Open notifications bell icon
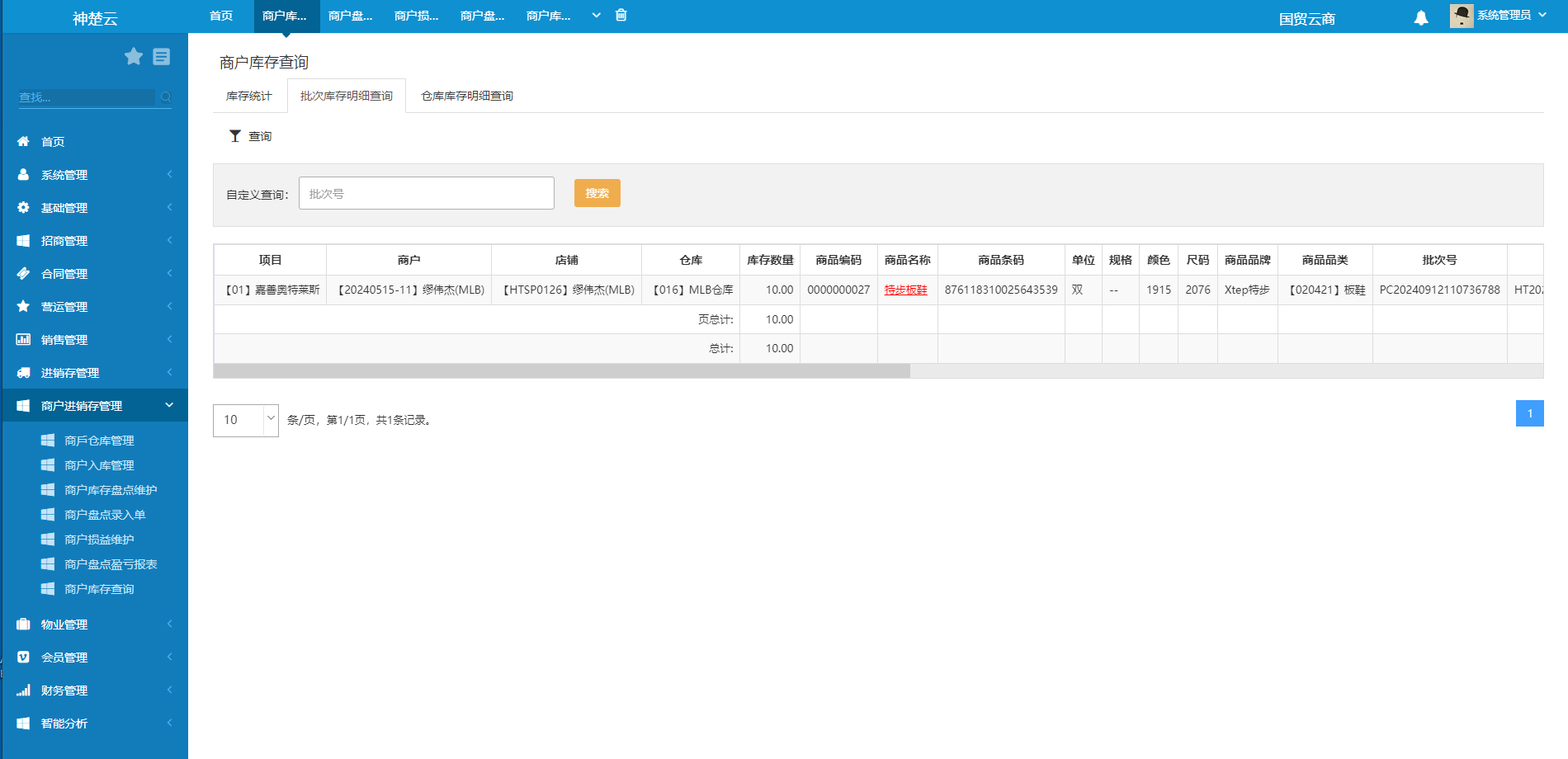 point(1421,18)
